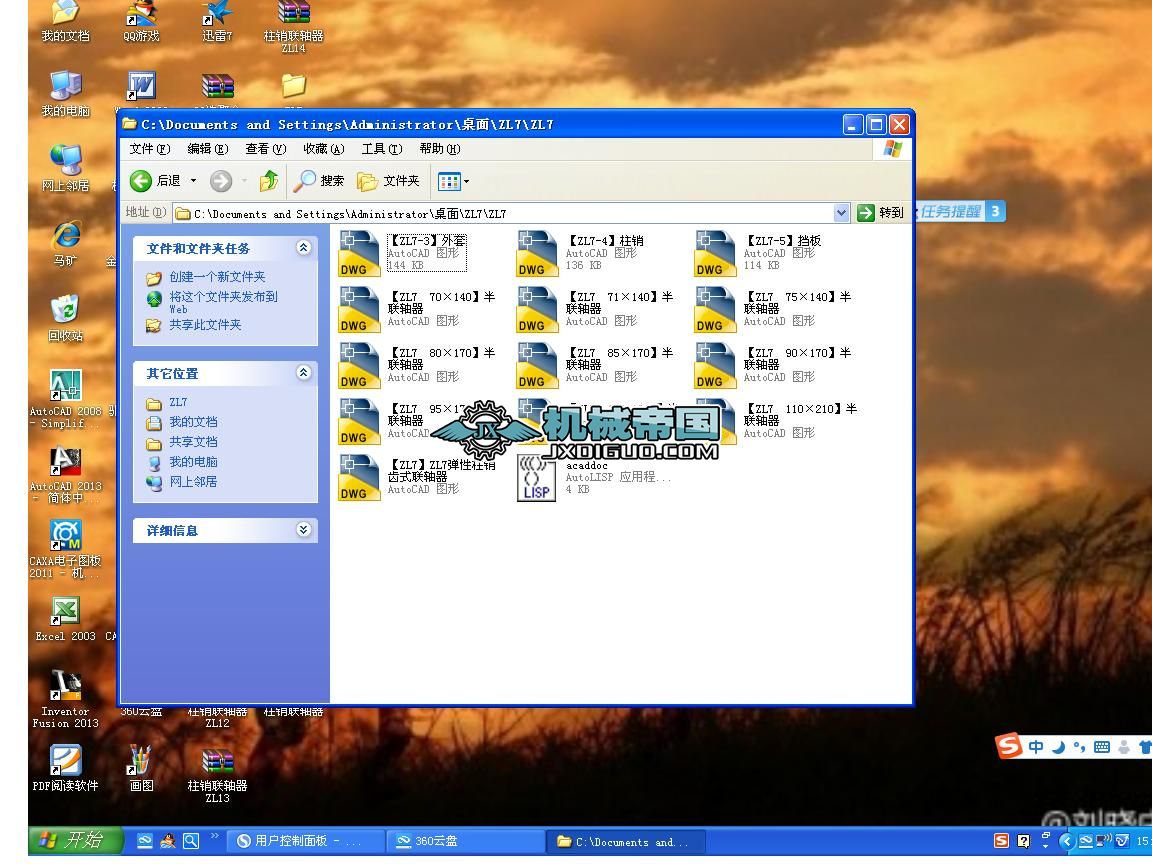The height and width of the screenshot is (864, 1152).
Task: Select the acaddoc LISP file icon
Action: [536, 478]
